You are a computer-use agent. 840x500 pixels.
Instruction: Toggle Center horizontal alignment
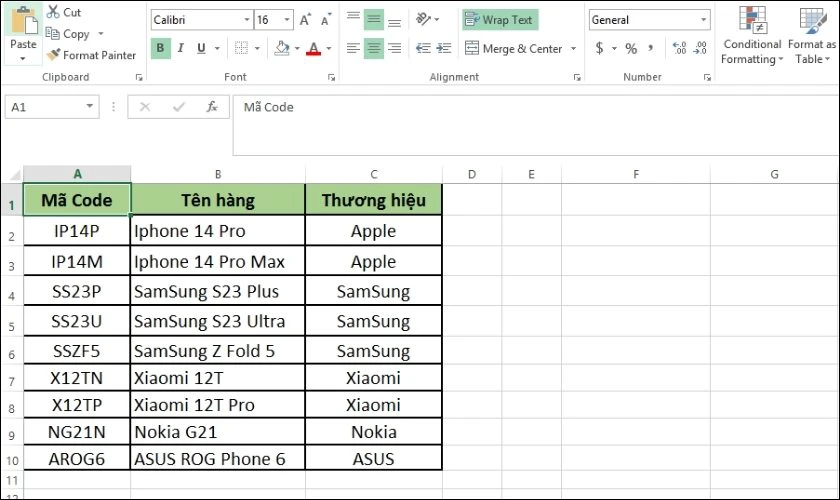374,48
